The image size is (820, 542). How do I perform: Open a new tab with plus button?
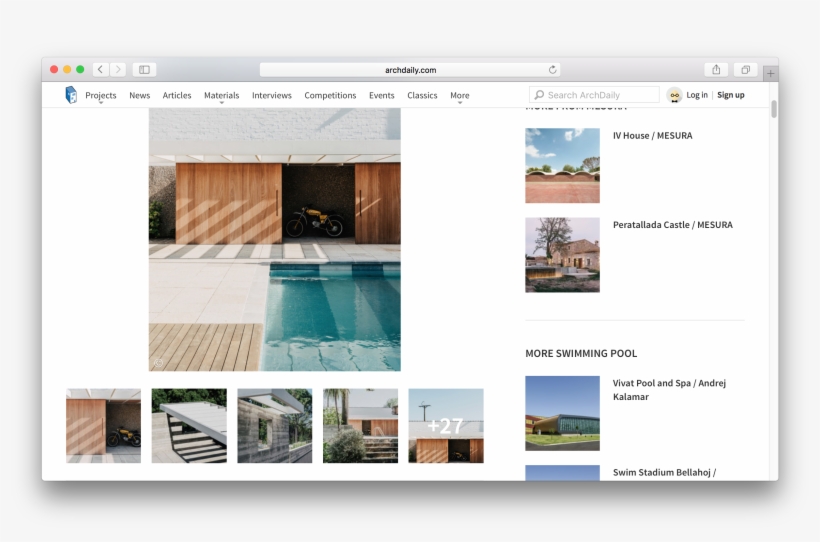coord(770,74)
